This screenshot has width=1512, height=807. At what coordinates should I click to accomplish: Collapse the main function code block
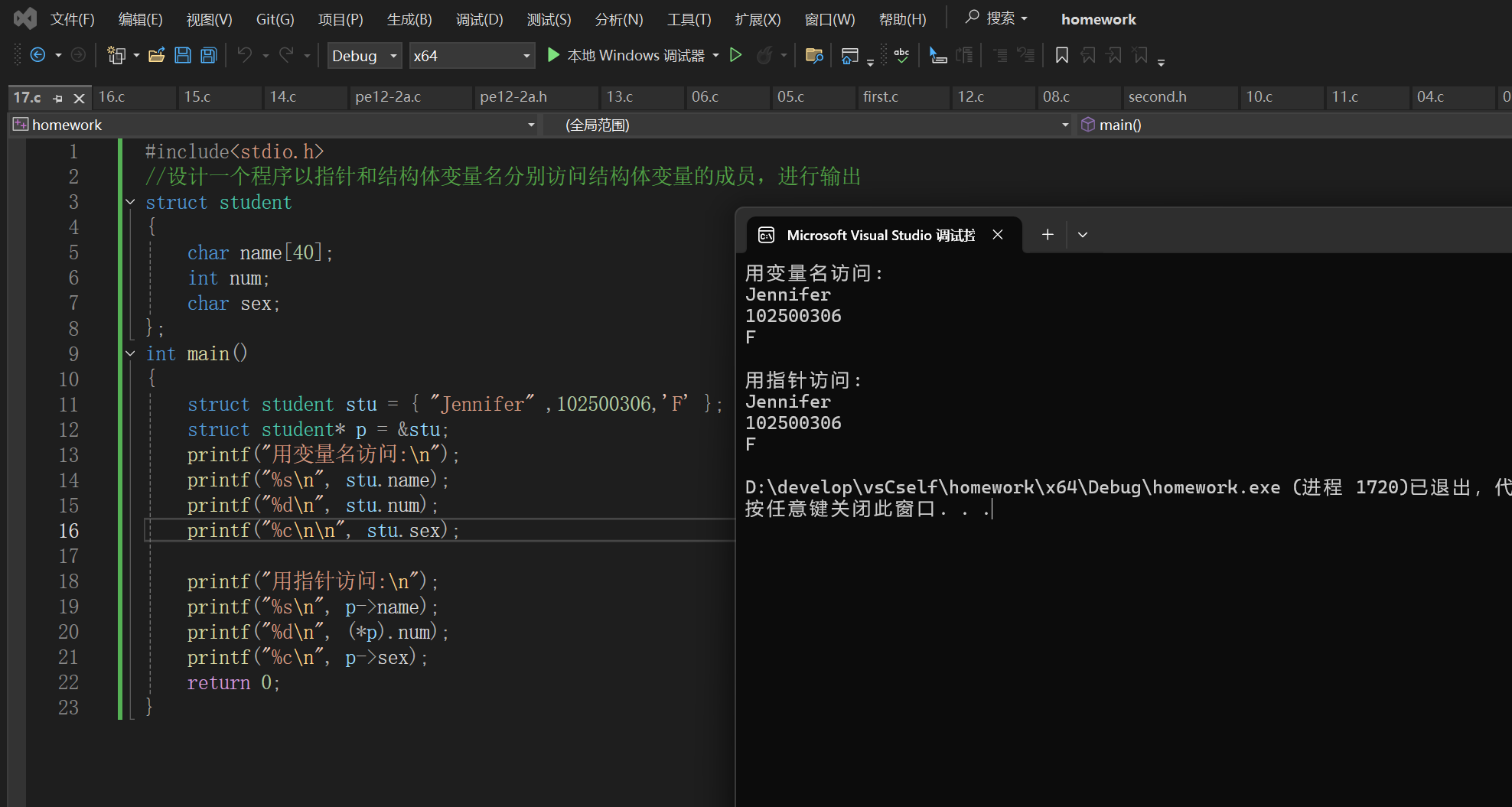pyautogui.click(x=130, y=353)
